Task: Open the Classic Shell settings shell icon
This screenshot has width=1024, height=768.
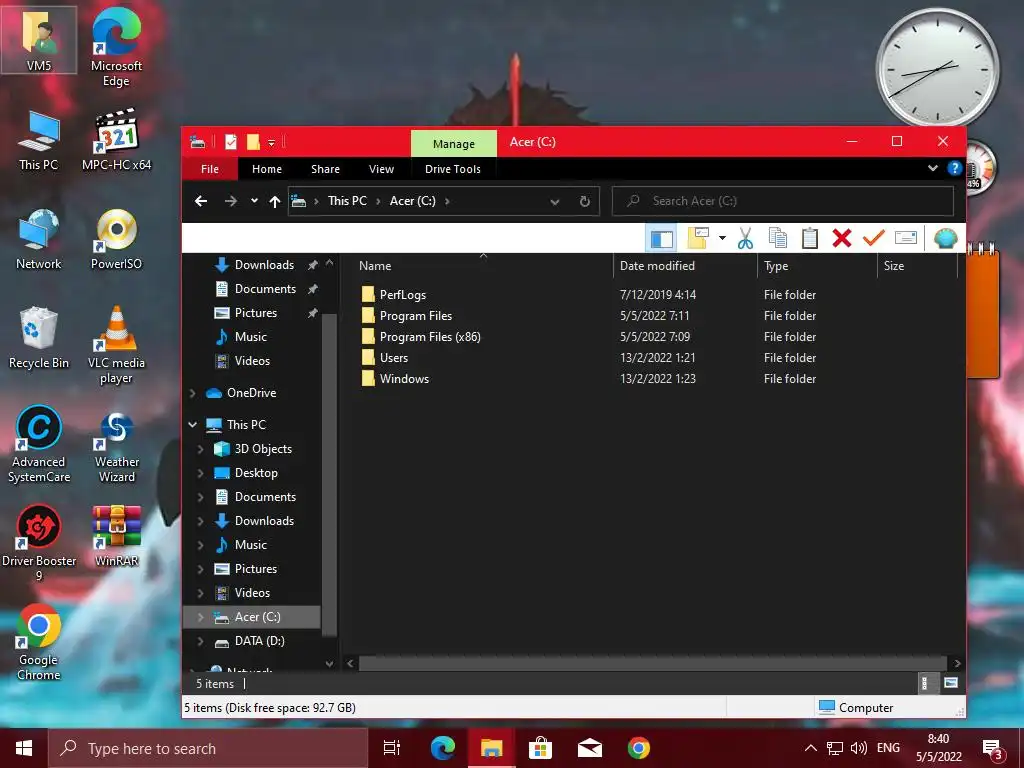Action: [945, 238]
